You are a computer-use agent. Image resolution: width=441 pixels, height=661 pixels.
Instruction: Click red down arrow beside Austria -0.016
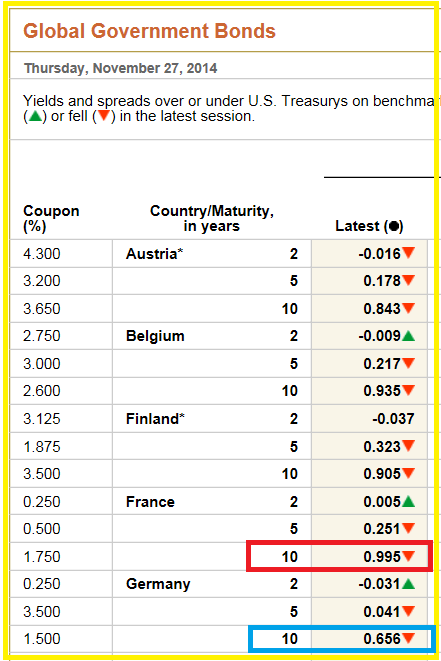[x=408, y=253]
